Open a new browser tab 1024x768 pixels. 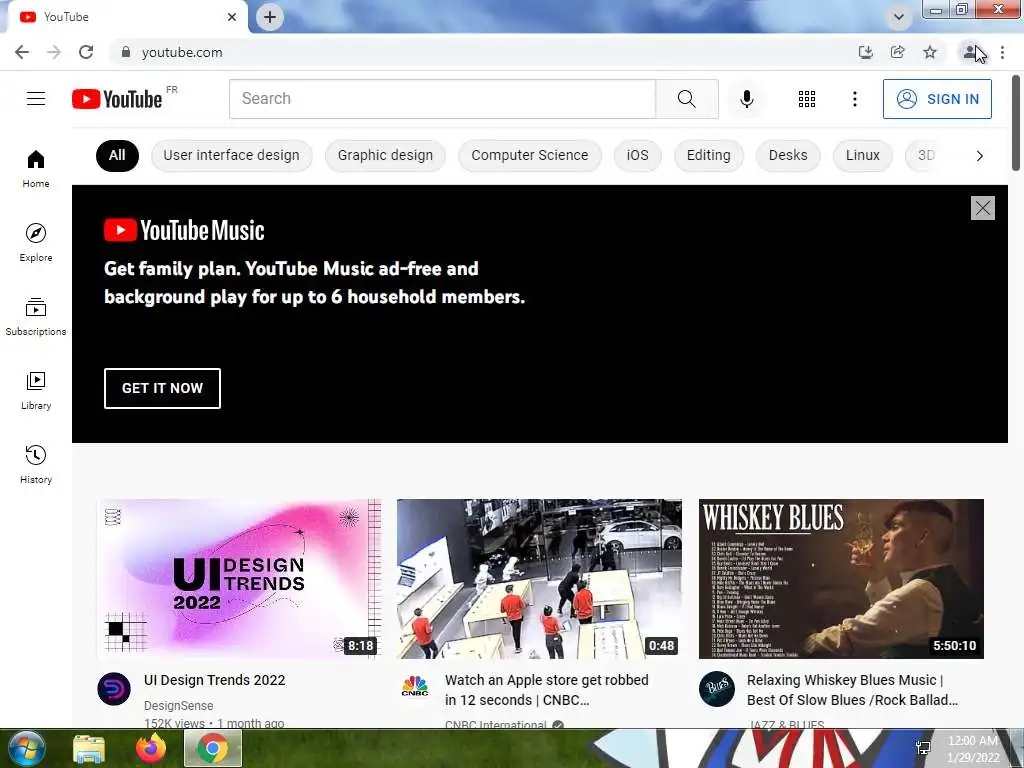[270, 17]
